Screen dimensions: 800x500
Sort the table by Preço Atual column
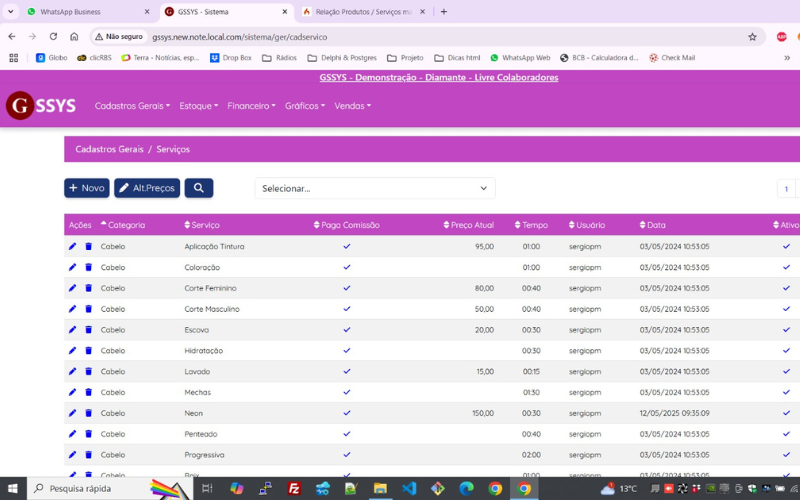470,225
